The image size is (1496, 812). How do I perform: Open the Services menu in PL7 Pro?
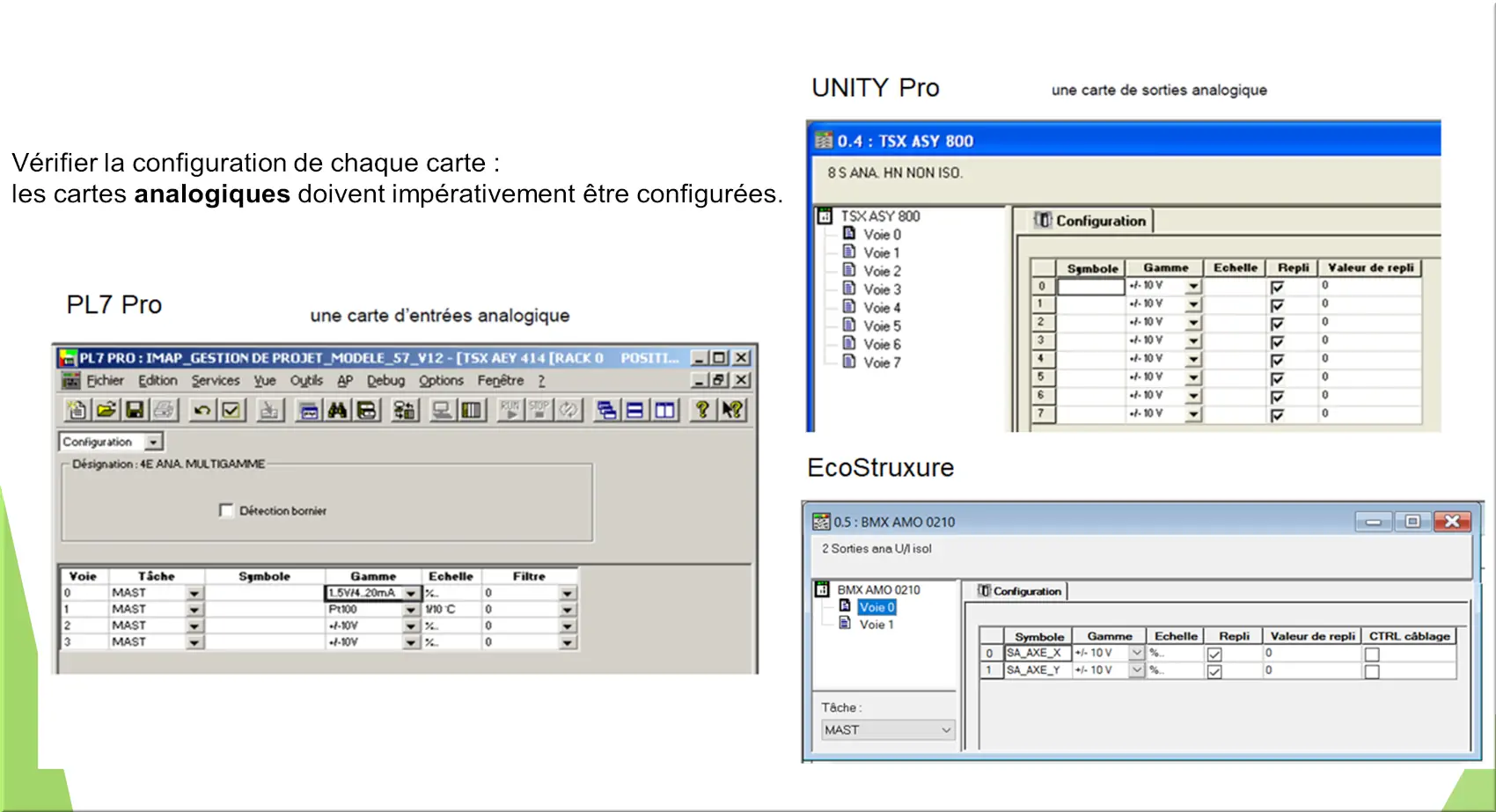pyautogui.click(x=216, y=380)
